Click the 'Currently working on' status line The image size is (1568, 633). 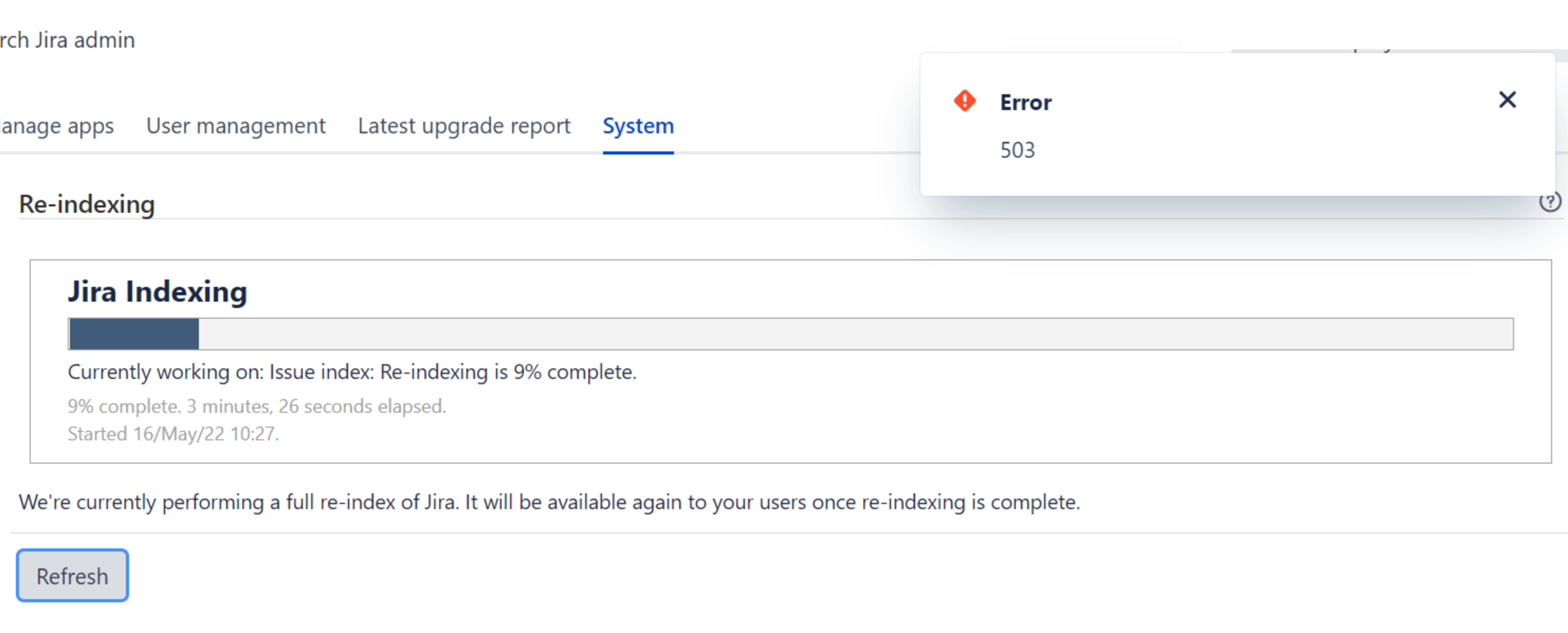pos(352,372)
